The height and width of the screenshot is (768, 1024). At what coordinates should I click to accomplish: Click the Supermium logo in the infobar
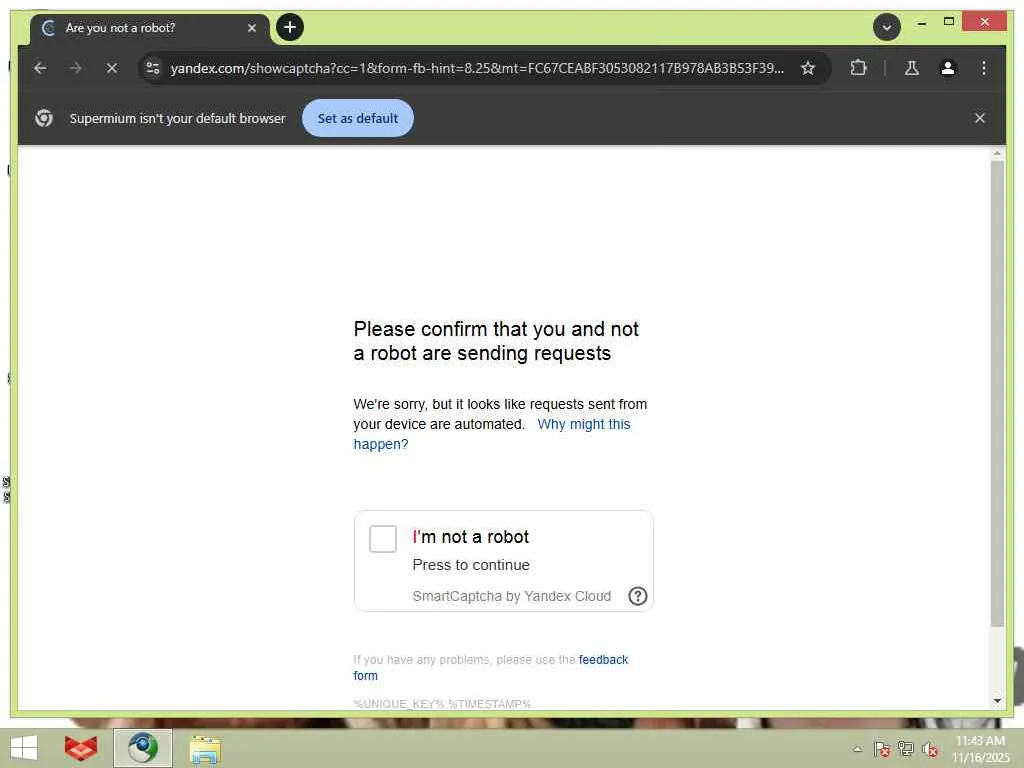tap(44, 118)
